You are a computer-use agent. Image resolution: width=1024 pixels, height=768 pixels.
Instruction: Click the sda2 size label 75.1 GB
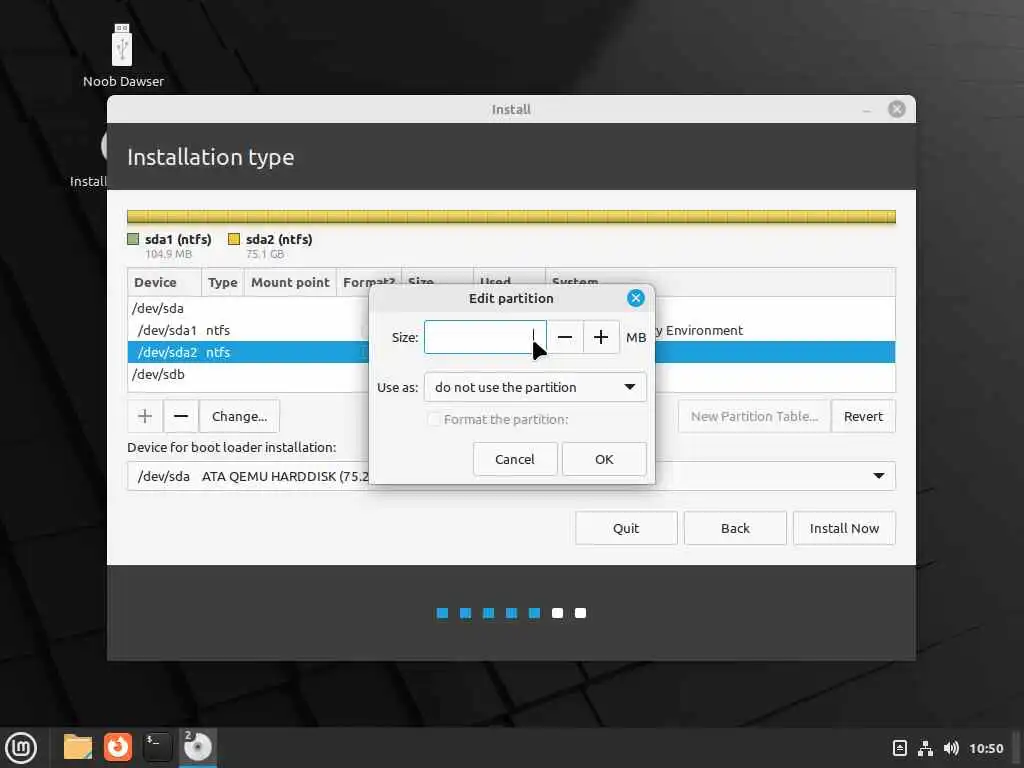coord(265,254)
